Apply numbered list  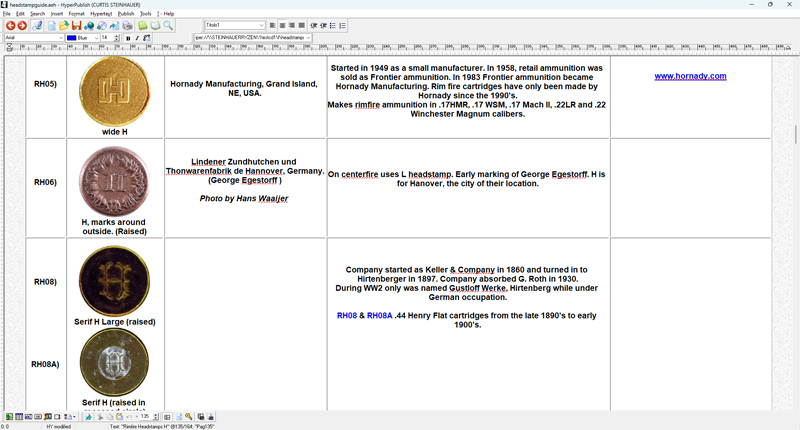(x=342, y=25)
